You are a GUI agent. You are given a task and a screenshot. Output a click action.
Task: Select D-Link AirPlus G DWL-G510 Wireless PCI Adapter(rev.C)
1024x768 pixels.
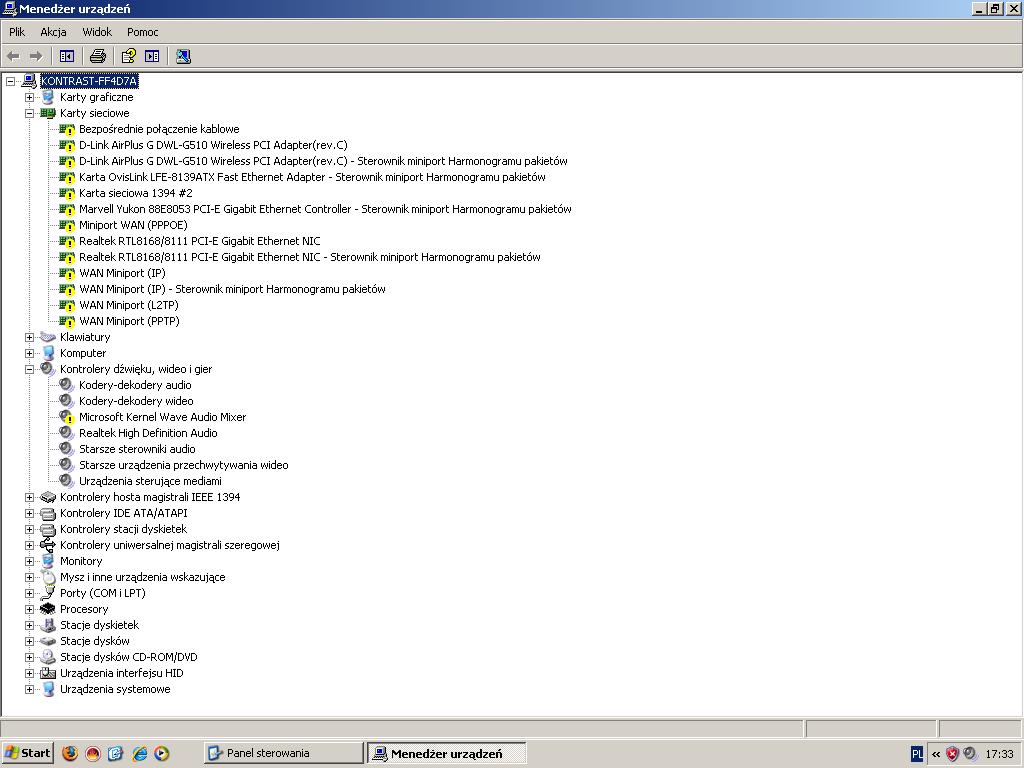213,145
